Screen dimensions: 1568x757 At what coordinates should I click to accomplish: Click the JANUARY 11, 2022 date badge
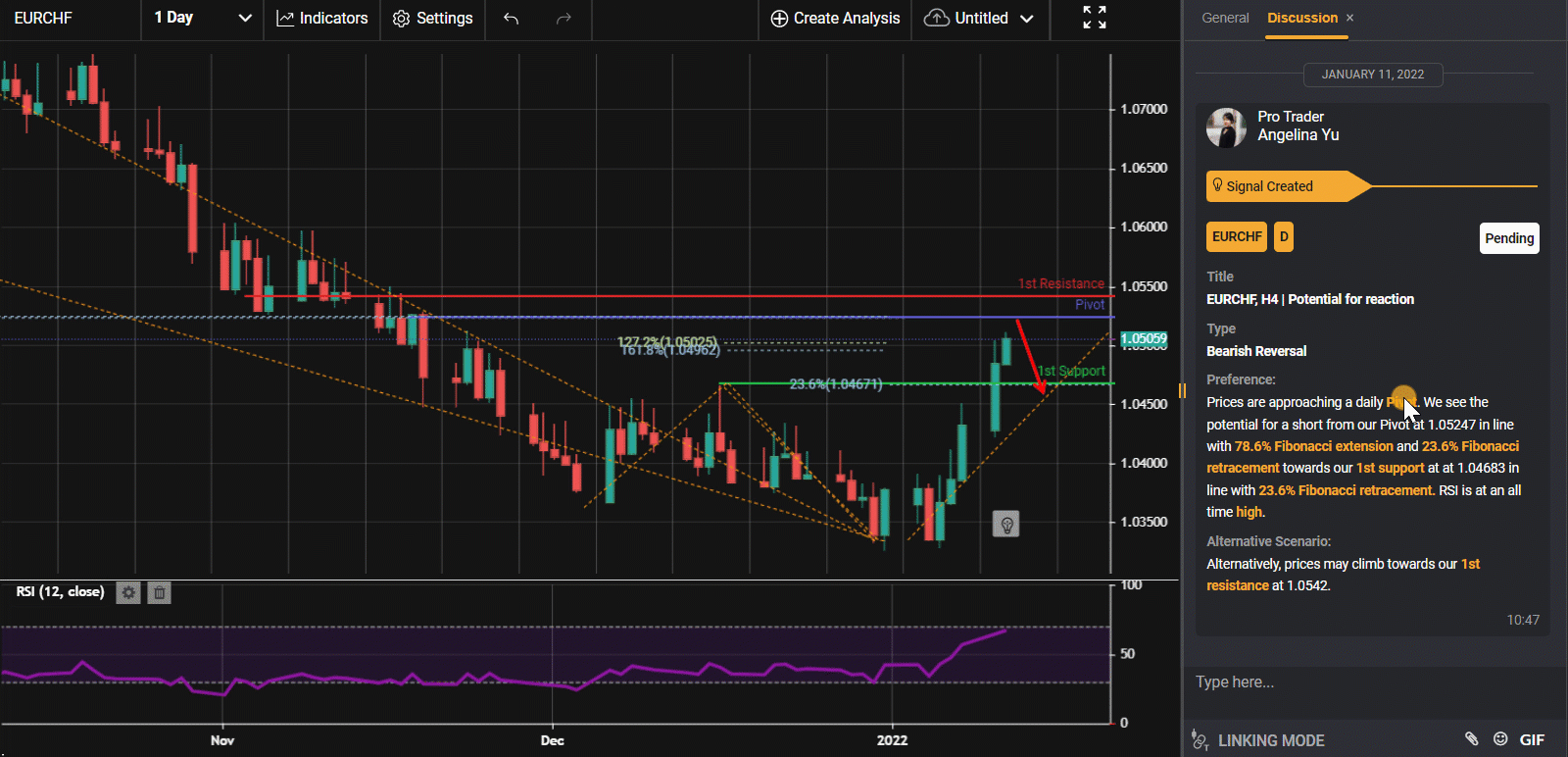tap(1372, 75)
